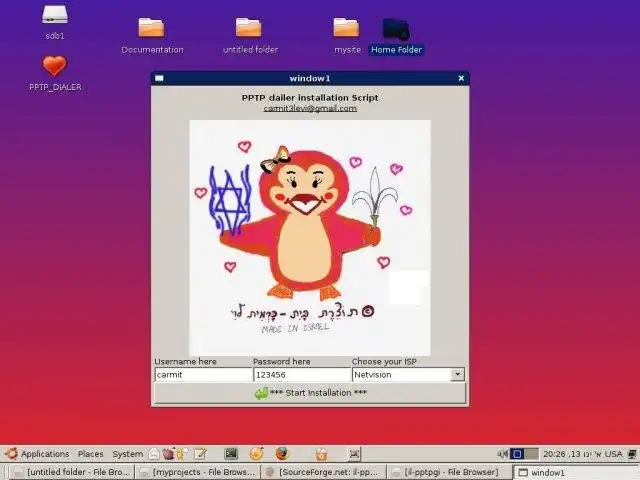640x480 pixels.
Task: Click the volume speaker icon in tray
Action: coord(503,453)
